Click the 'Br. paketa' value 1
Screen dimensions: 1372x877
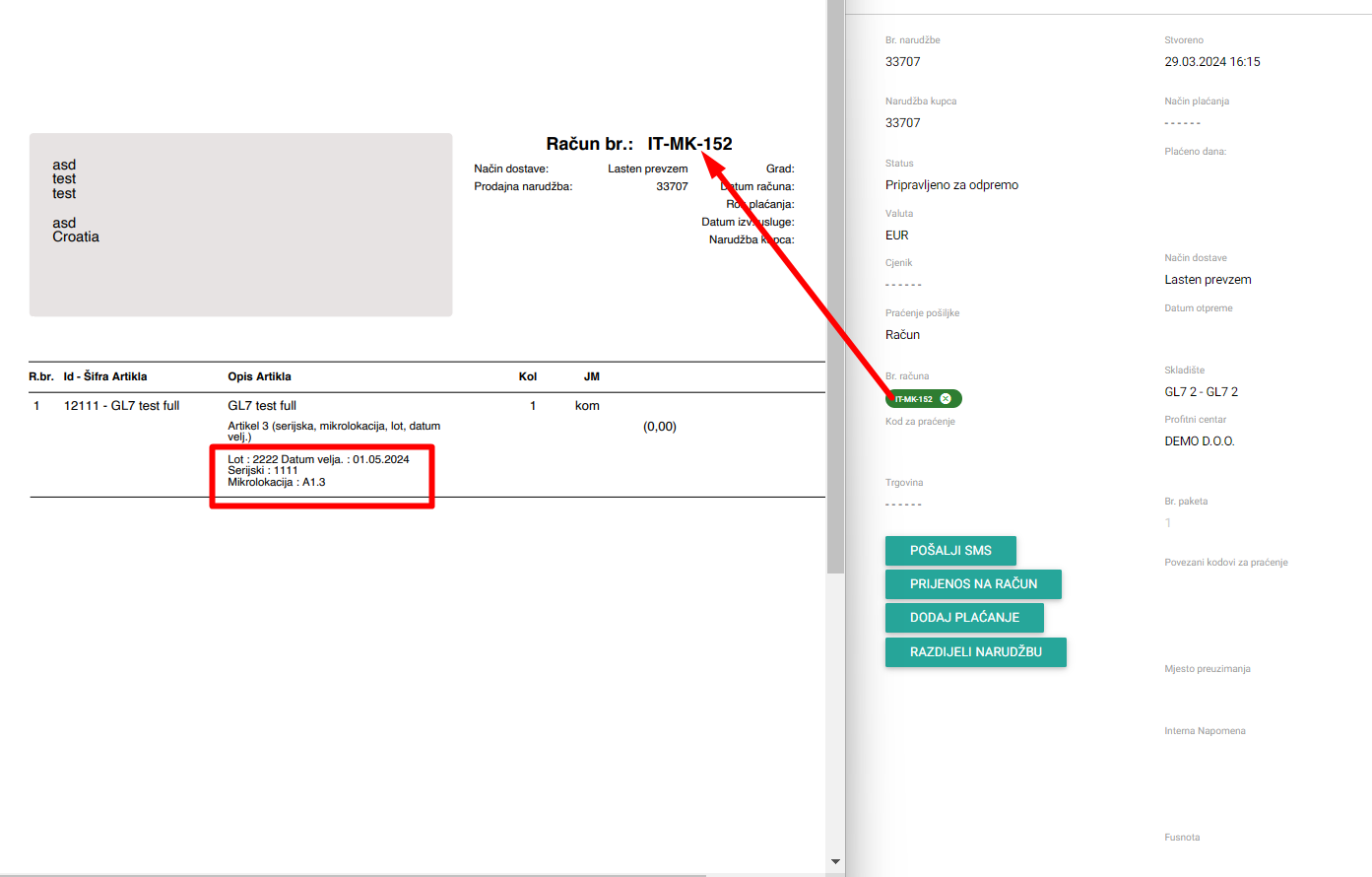coord(1168,523)
